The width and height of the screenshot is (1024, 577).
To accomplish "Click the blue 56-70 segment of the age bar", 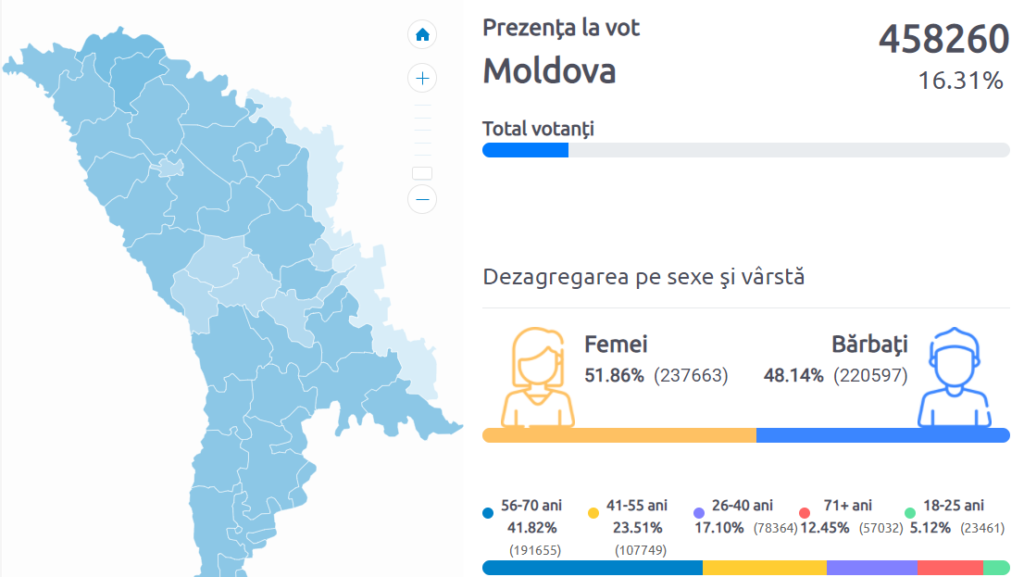I will [x=592, y=568].
